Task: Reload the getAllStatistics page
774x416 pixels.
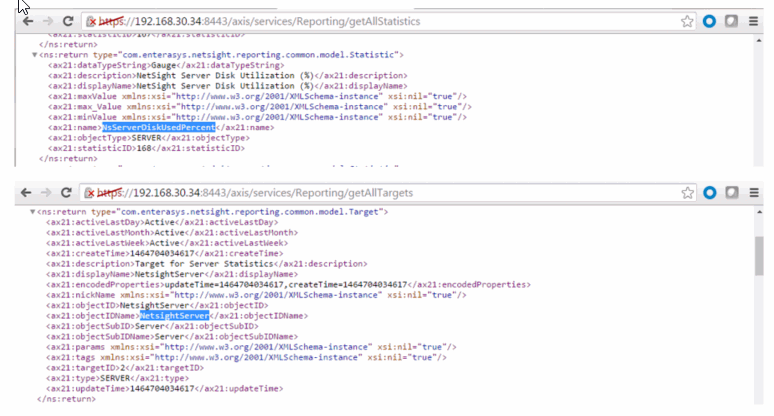Action: (x=68, y=21)
